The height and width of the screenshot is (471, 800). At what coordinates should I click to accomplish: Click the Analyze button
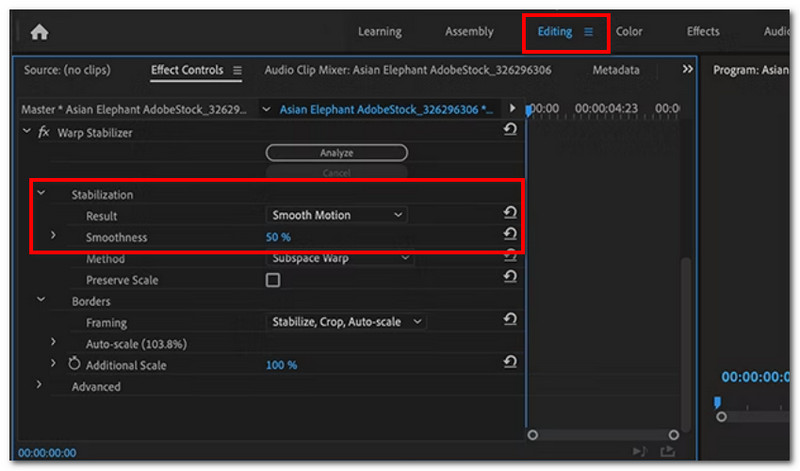click(337, 153)
